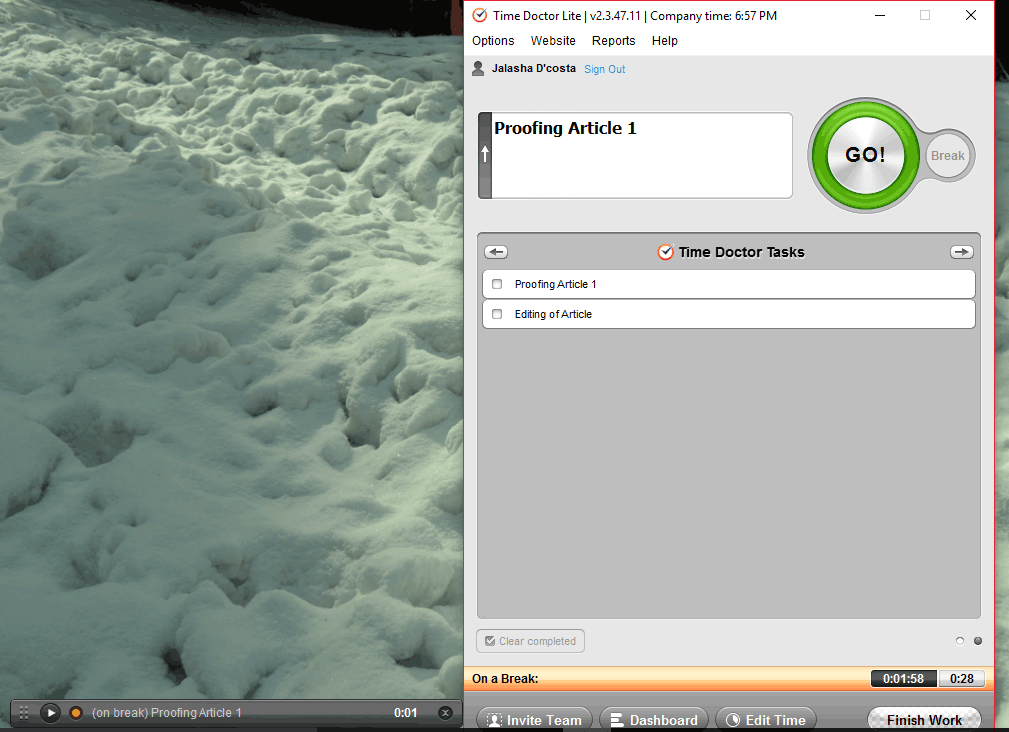
Task: Click the Clear completed button
Action: 530,641
